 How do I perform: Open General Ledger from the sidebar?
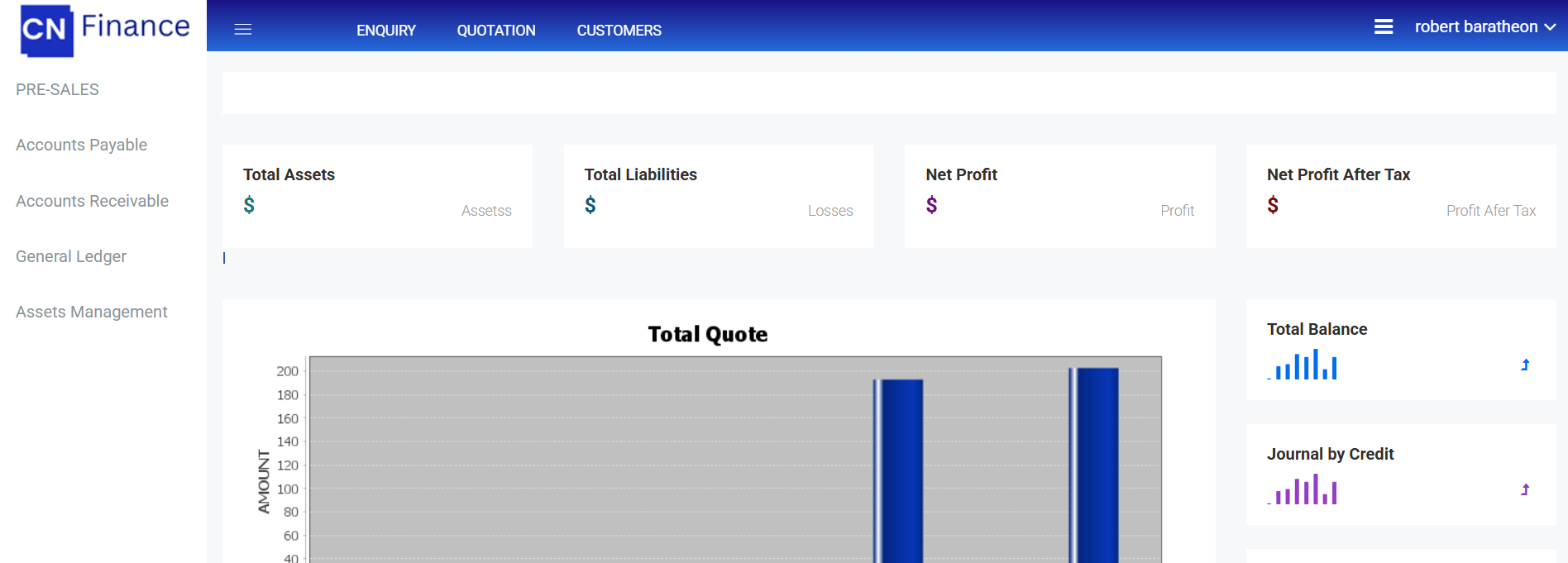[x=71, y=256]
